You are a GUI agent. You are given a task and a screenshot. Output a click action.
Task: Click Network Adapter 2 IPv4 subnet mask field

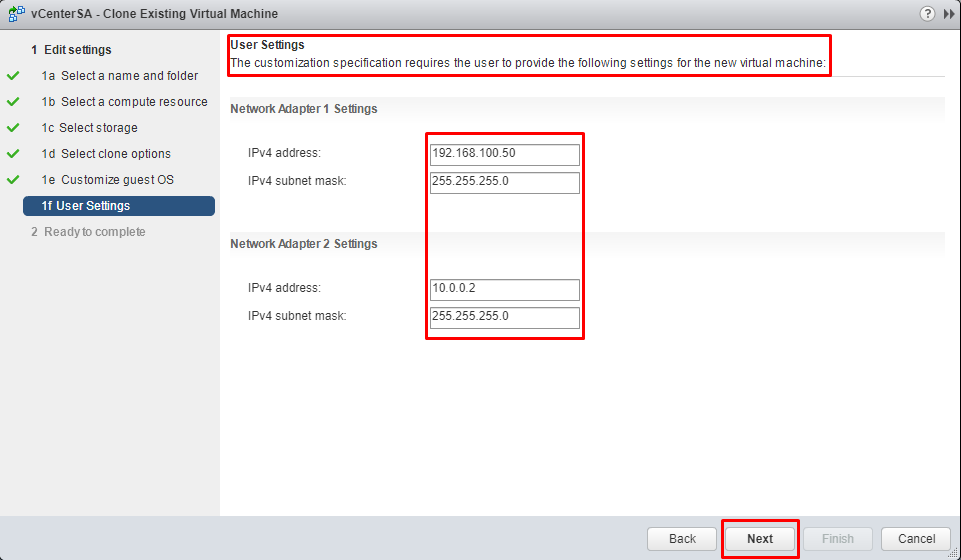[504, 317]
